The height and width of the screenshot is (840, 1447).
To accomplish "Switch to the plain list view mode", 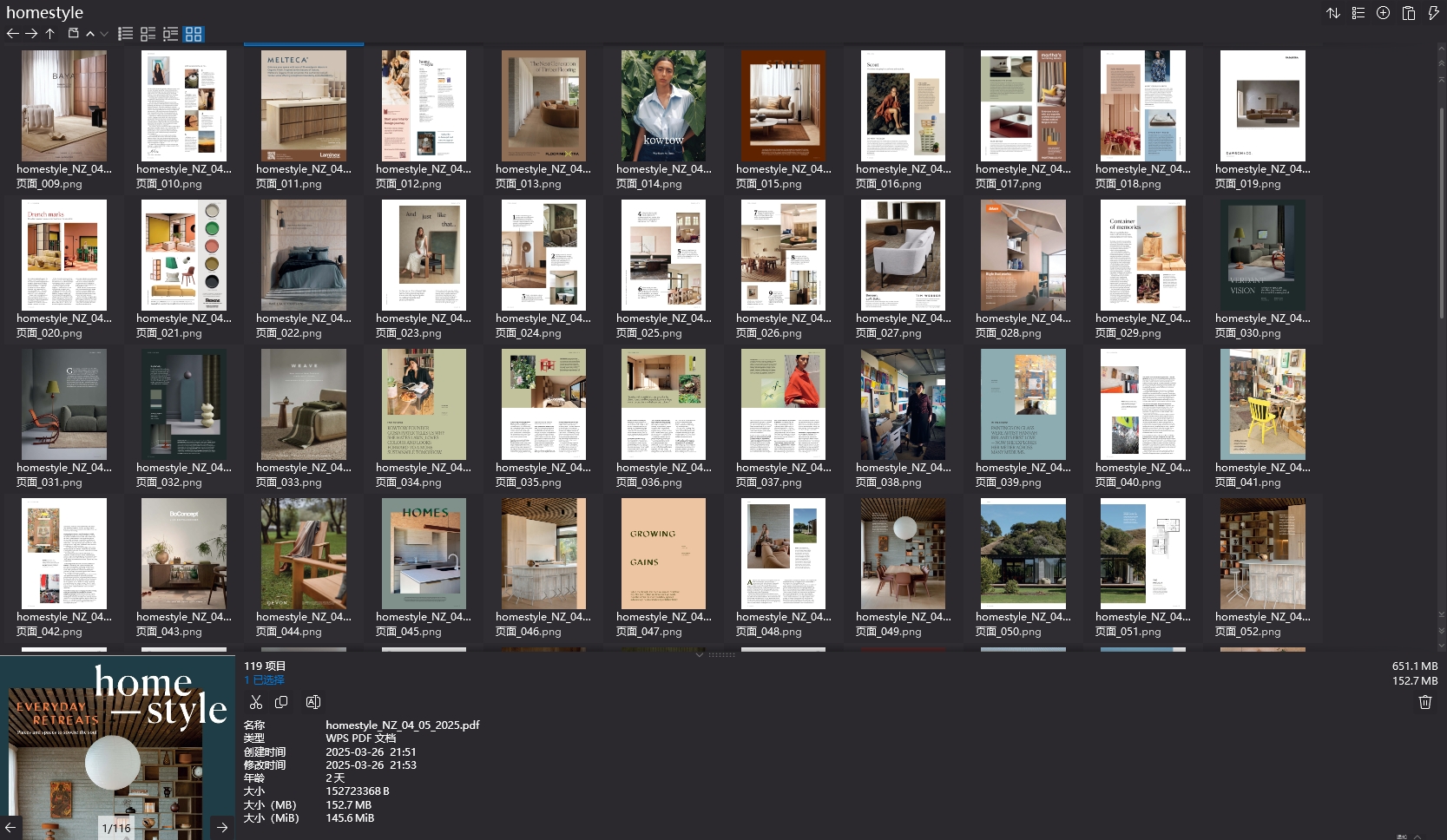I will point(126,34).
